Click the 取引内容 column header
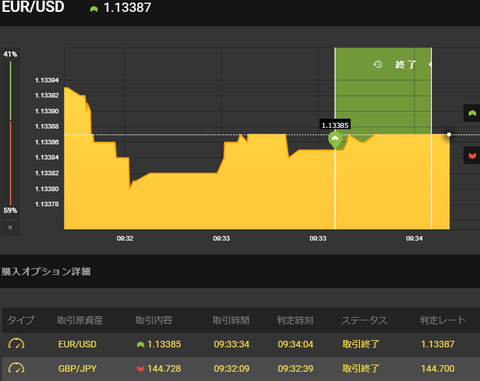 (154, 320)
